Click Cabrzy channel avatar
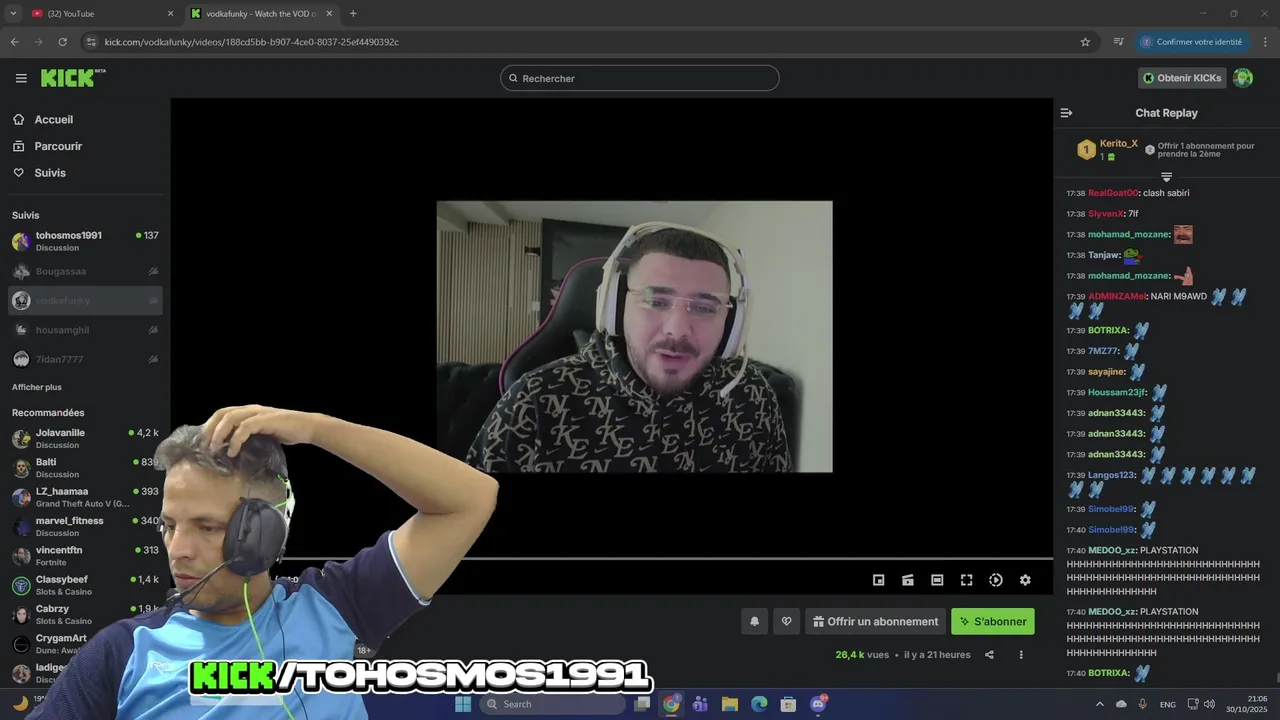1280x720 pixels. [21, 615]
